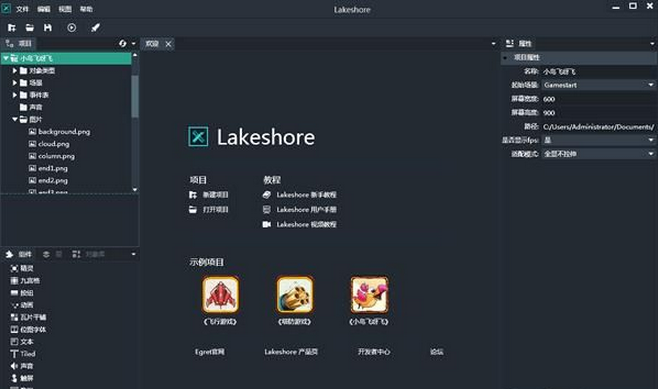
Task: Select background.png in project tree
Action: point(64,131)
